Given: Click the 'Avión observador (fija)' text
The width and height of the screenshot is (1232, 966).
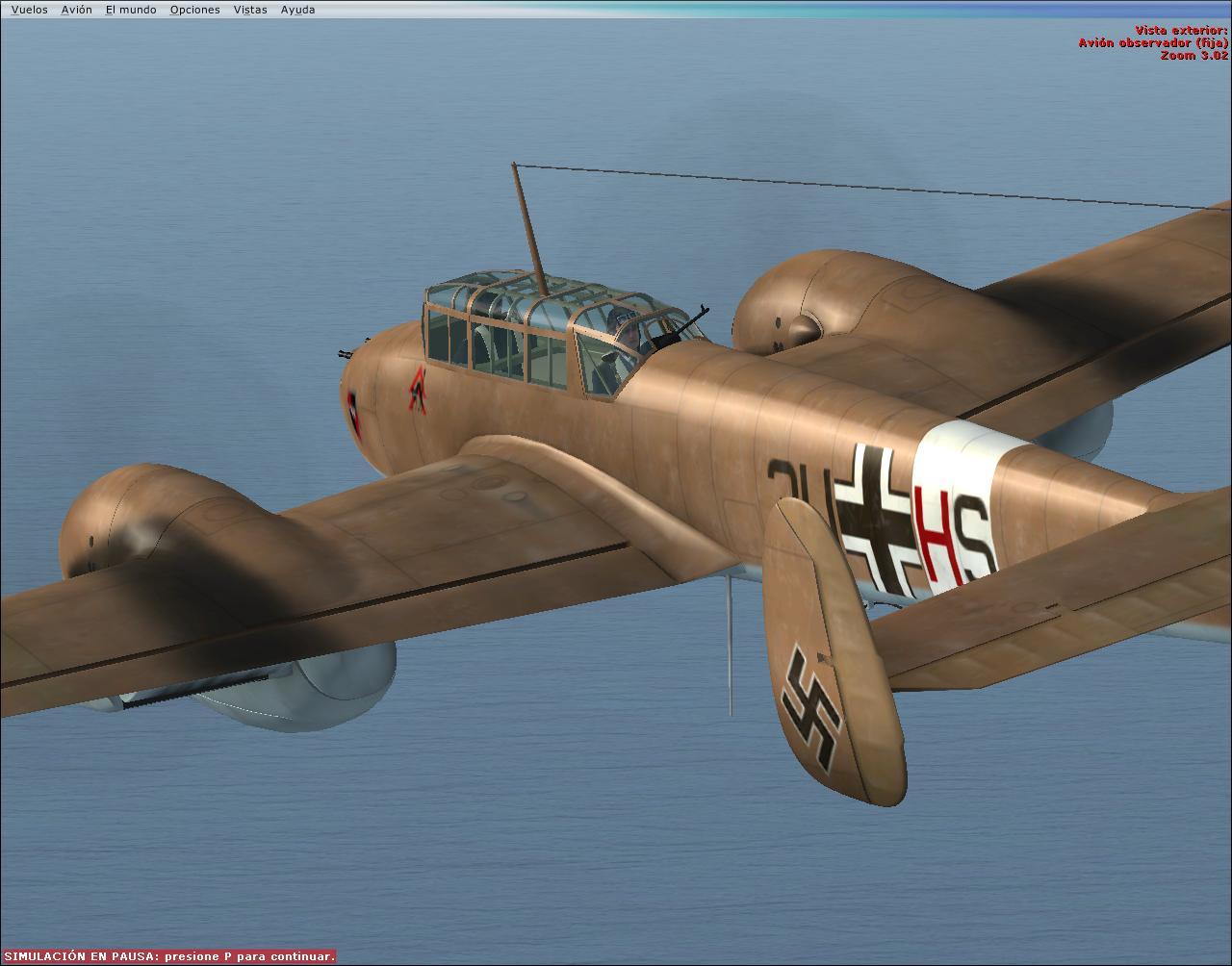Looking at the screenshot, I should click(x=1153, y=43).
